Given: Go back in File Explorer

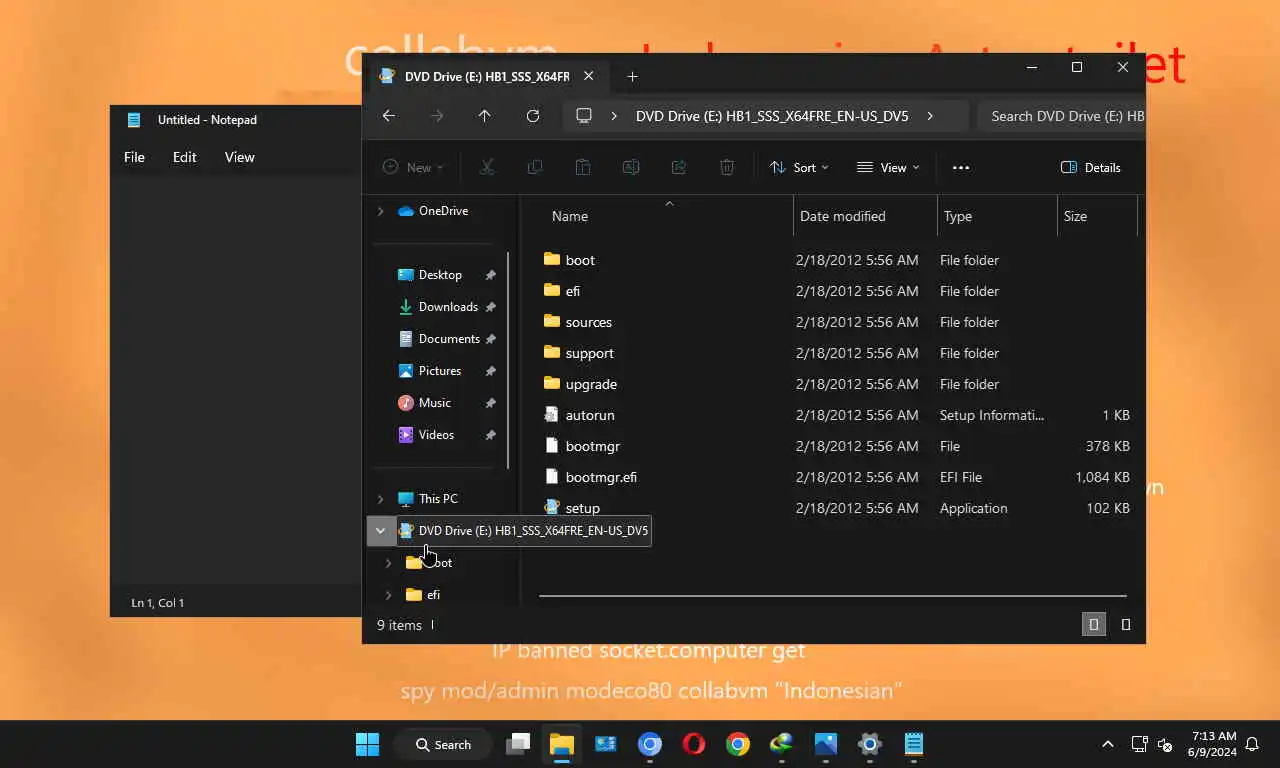Looking at the screenshot, I should (389, 116).
